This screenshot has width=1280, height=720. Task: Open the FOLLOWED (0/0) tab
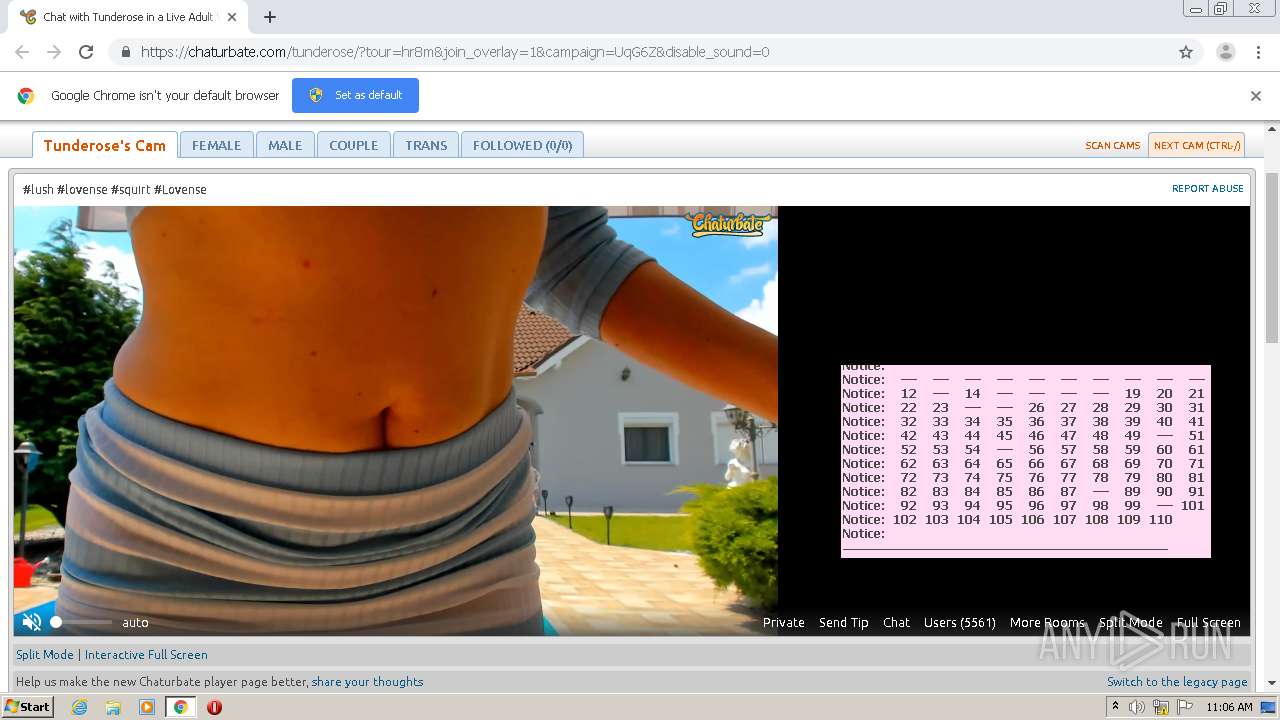pos(522,145)
